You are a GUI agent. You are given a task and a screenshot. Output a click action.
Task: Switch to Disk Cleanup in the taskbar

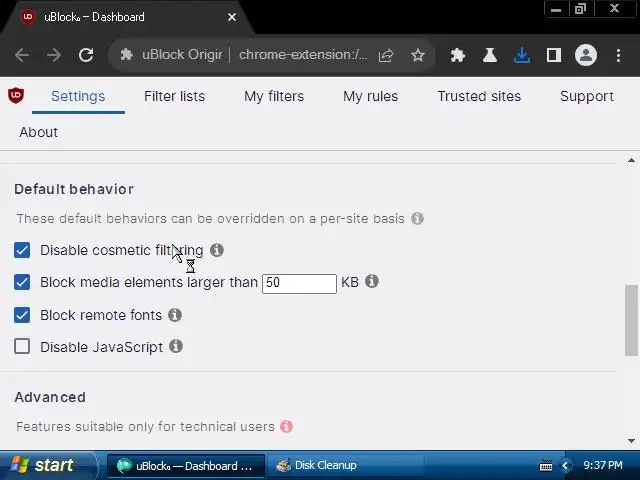pos(345,465)
